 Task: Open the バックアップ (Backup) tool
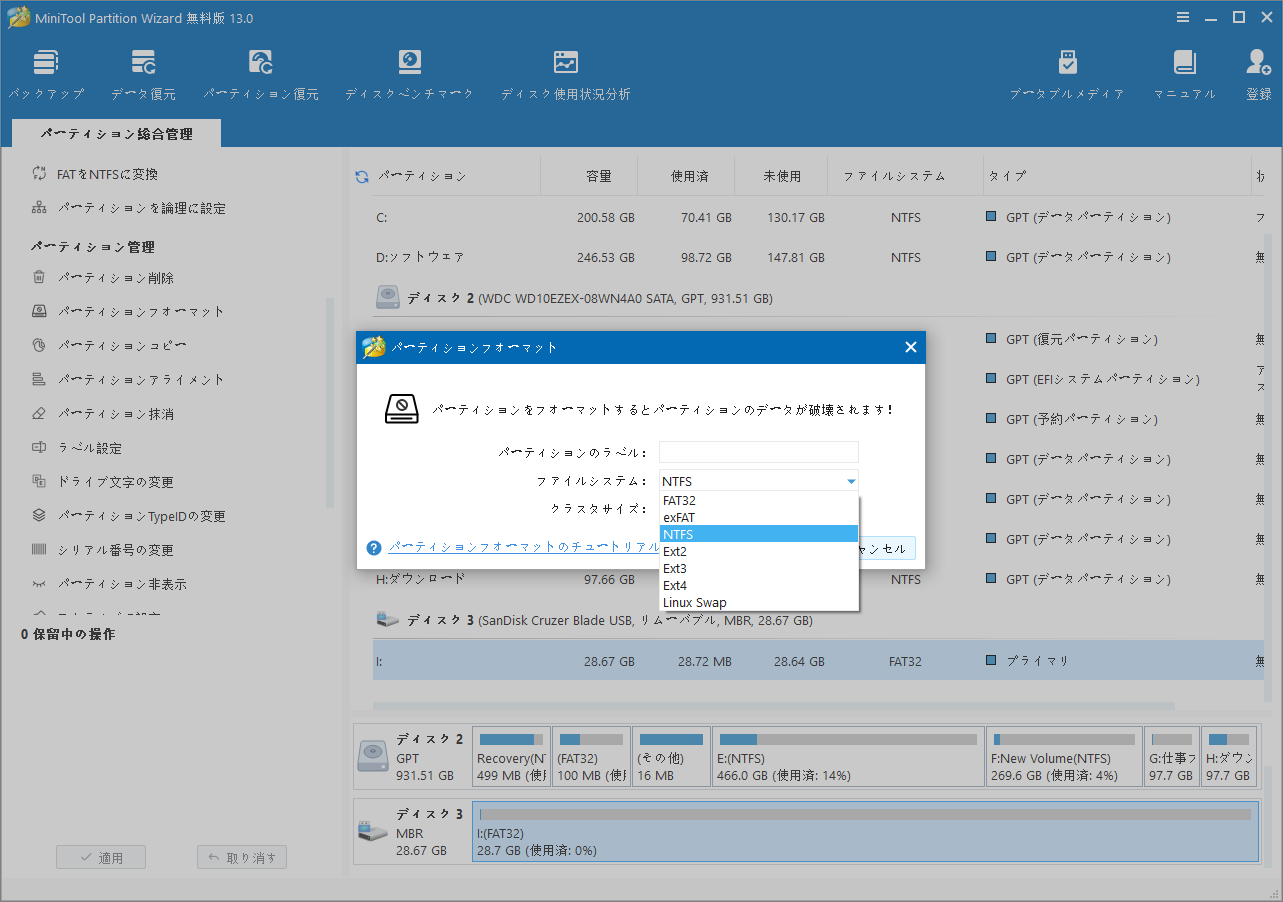(x=46, y=72)
